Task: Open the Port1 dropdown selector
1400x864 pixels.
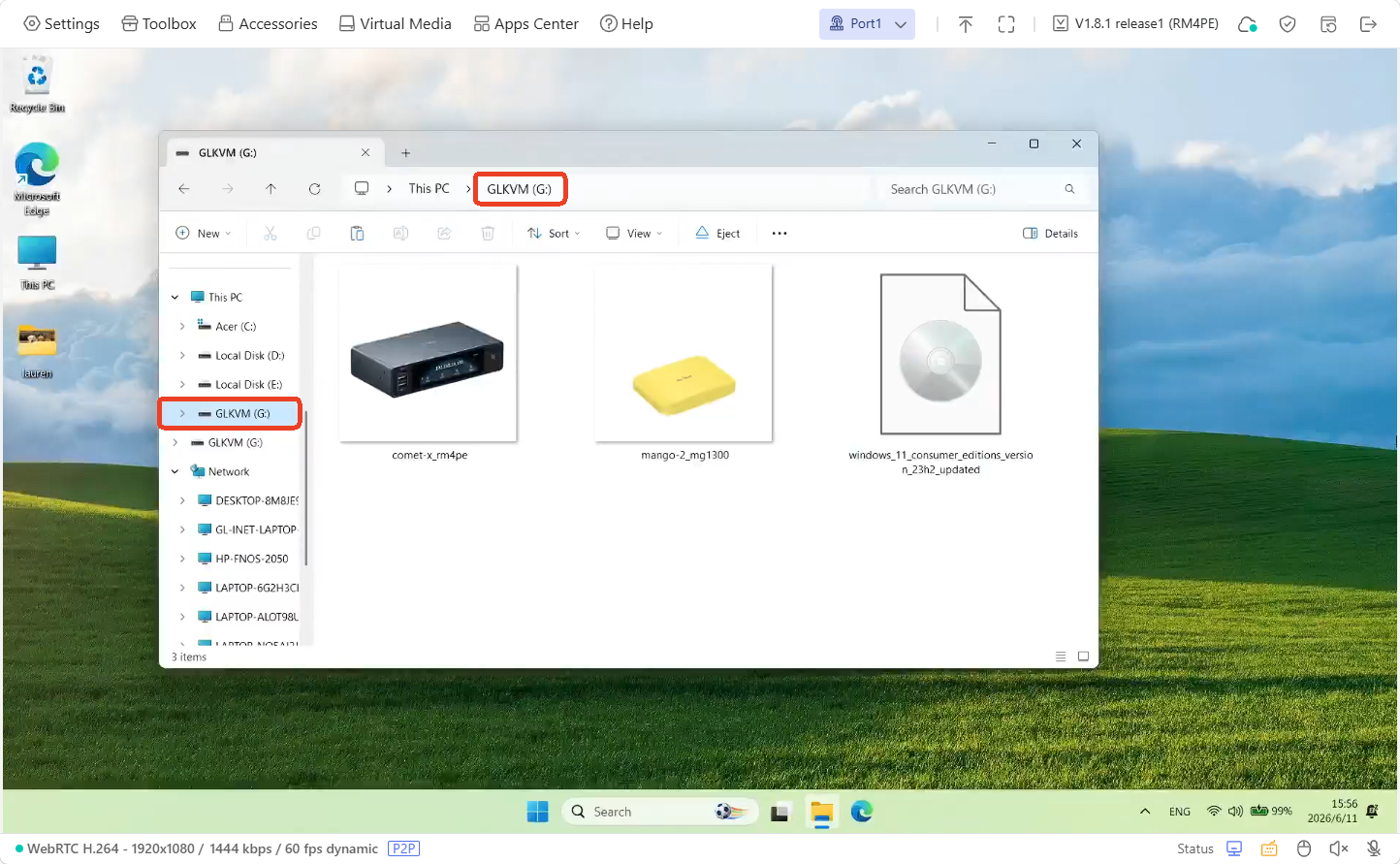Action: pyautogui.click(x=867, y=23)
